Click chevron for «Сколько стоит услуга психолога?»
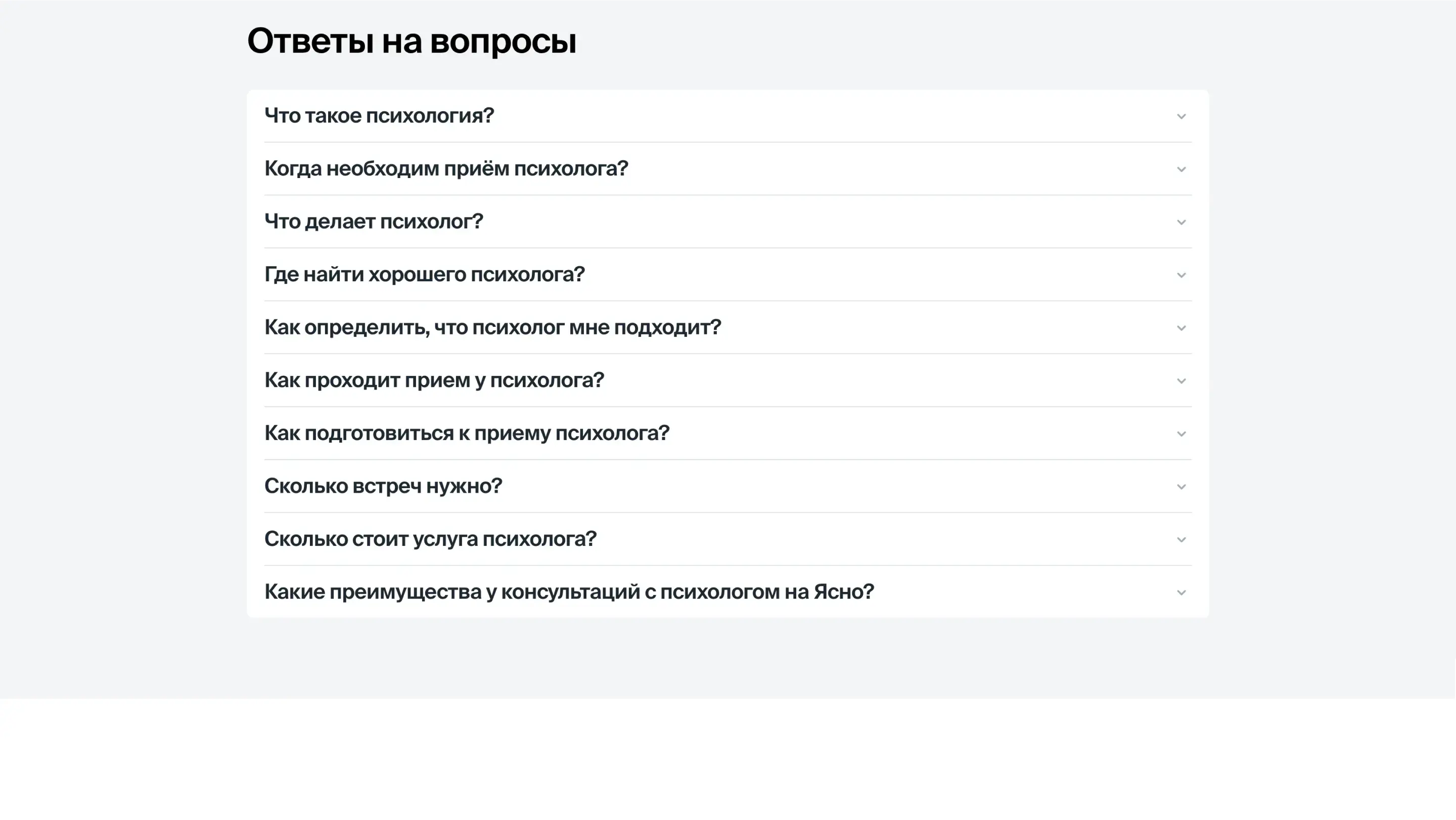Screen dimensions: 1456x820 (x=1181, y=540)
